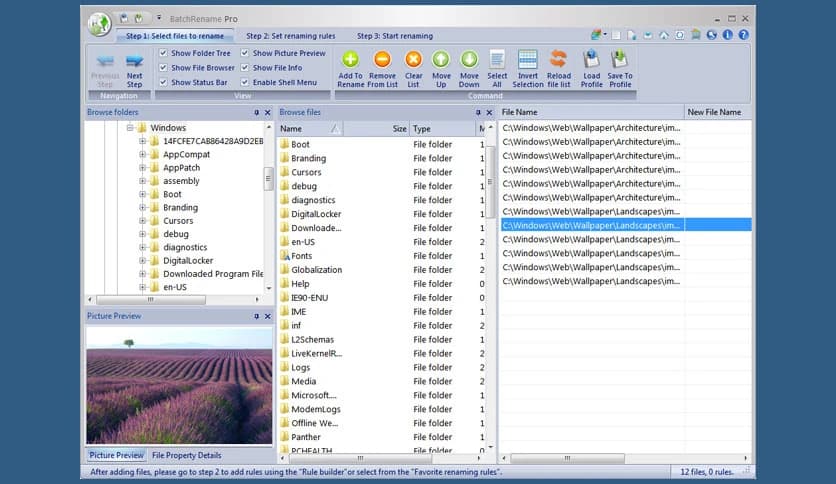Screen dimensions: 836x484
Task: Open the Help question mark icon
Action: tap(743, 35)
